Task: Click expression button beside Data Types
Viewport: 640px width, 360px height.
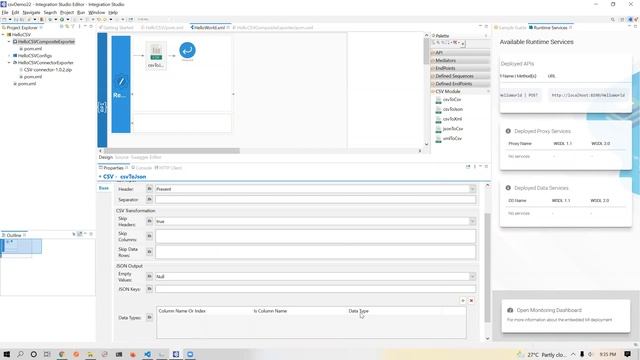Action: pyautogui.click(x=149, y=317)
